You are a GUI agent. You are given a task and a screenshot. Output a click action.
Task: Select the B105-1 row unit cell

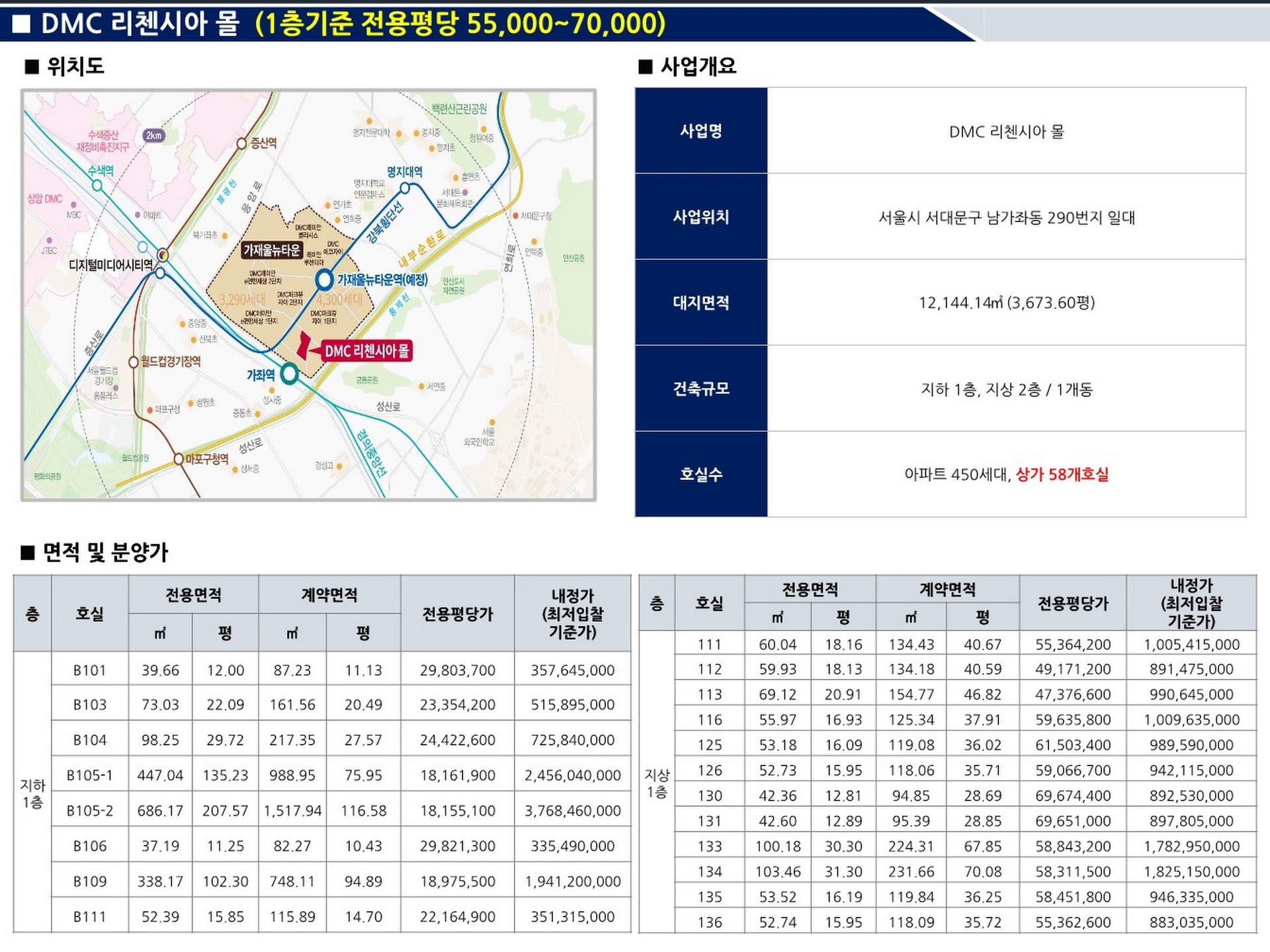coord(89,775)
